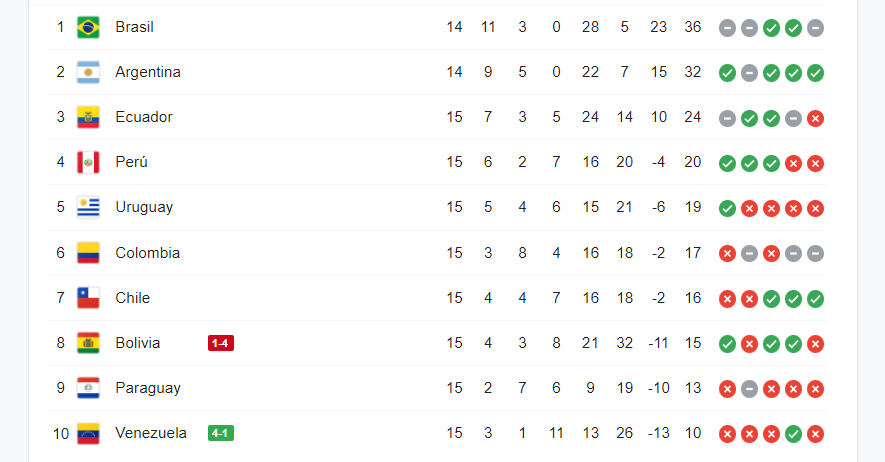
Task: Click Ecuador's last red loss indicator
Action: click(815, 118)
